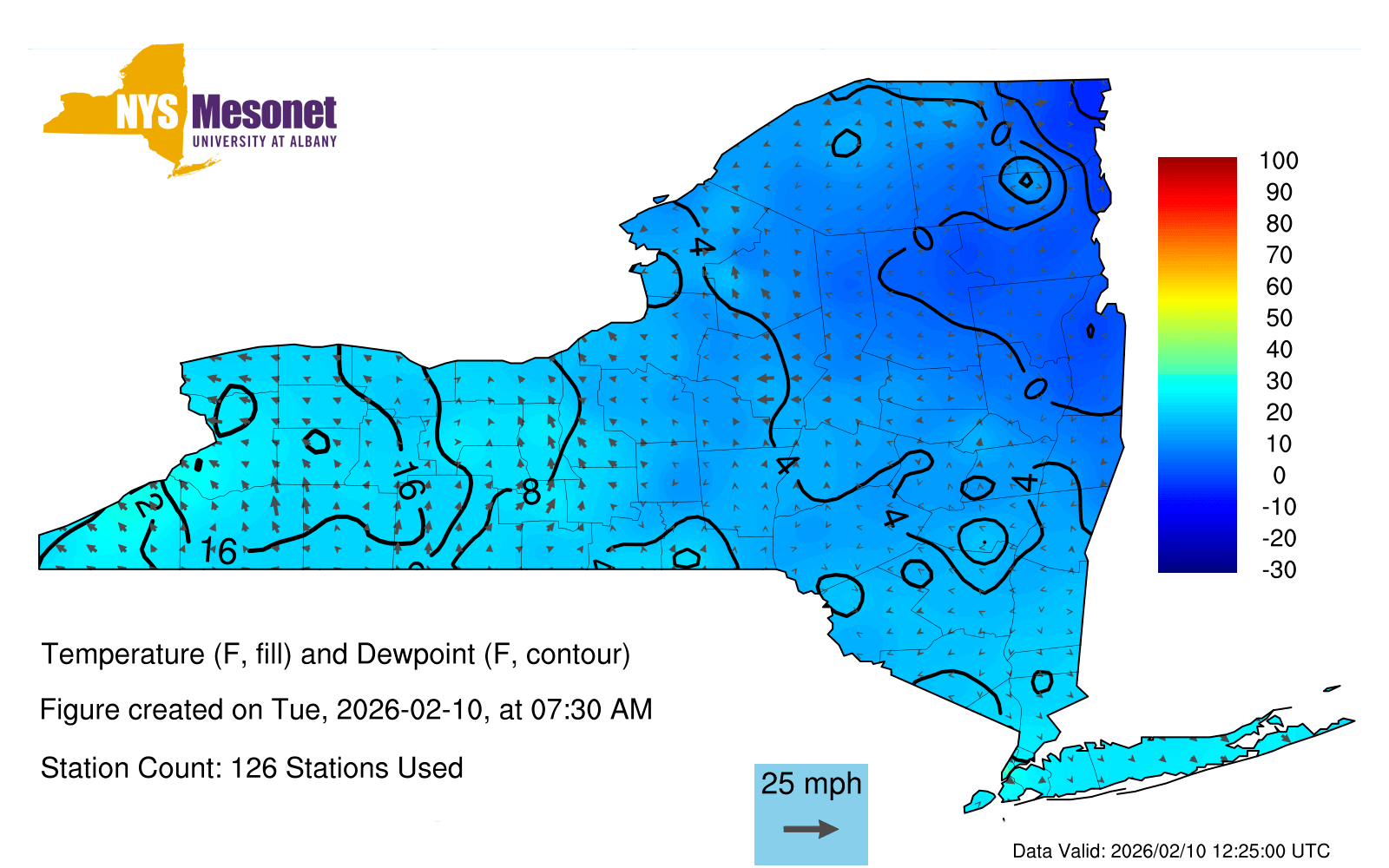Click the 0 label on the temperature legend
This screenshot has height=868, width=1389.
pos(1278,475)
